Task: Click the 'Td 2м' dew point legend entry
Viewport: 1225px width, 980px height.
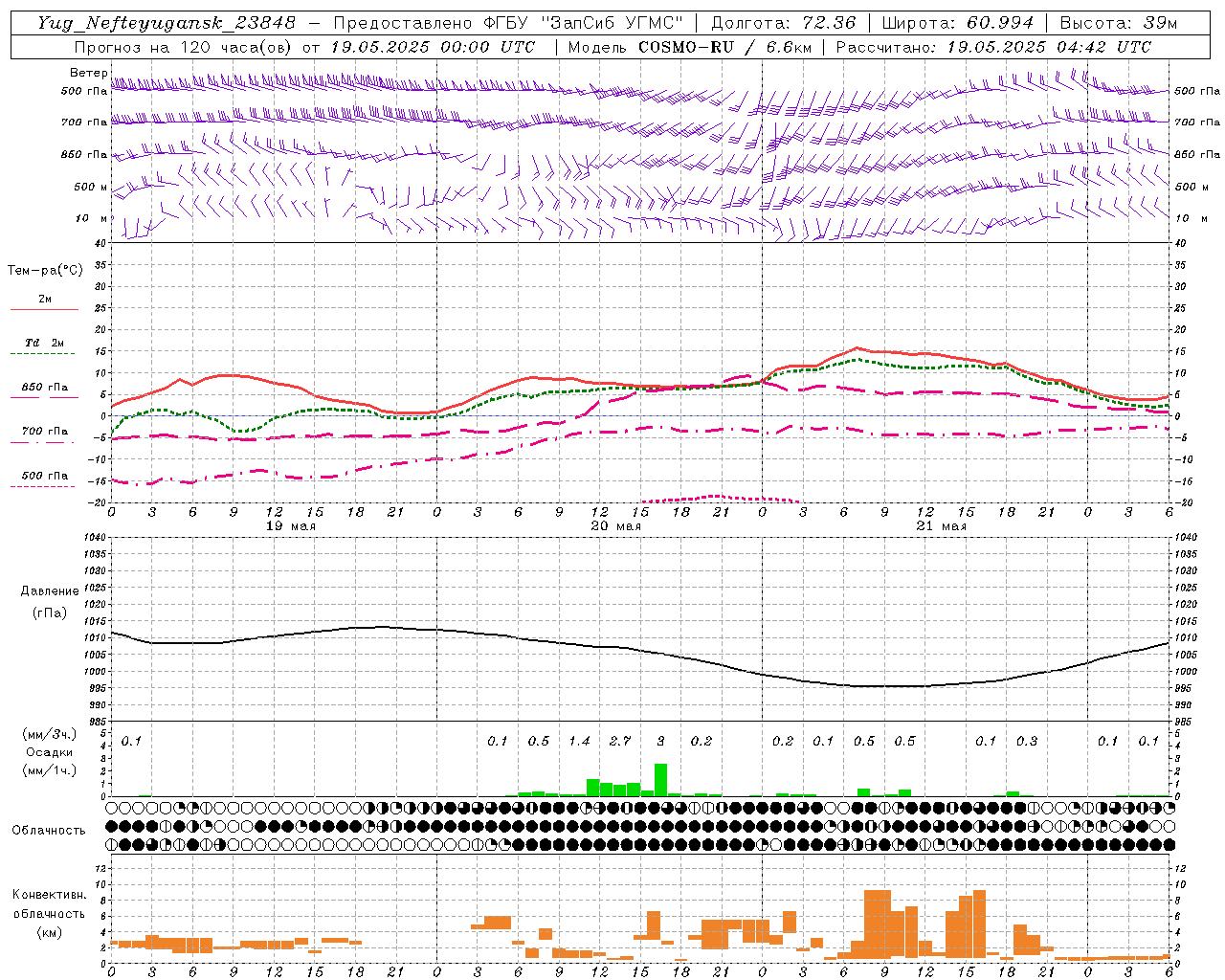Action: tap(44, 343)
